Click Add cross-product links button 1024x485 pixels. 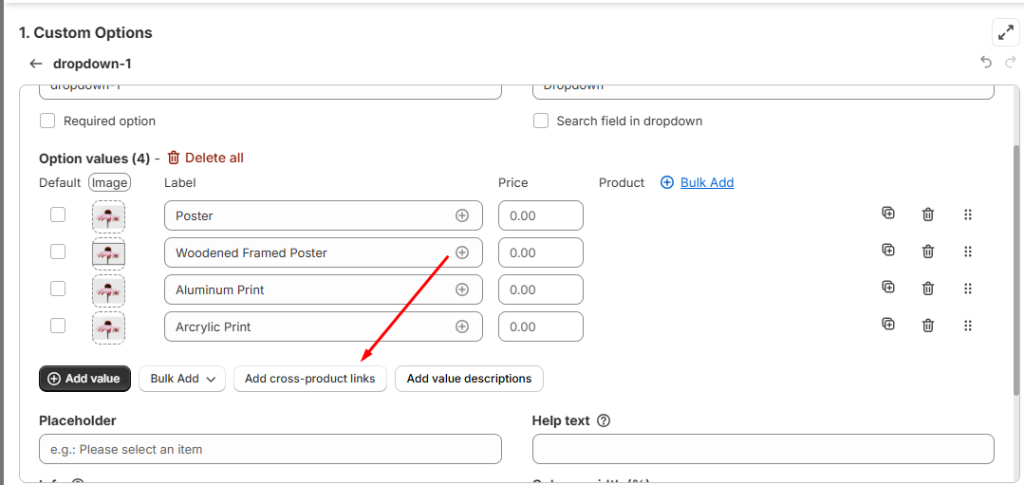[x=310, y=379]
